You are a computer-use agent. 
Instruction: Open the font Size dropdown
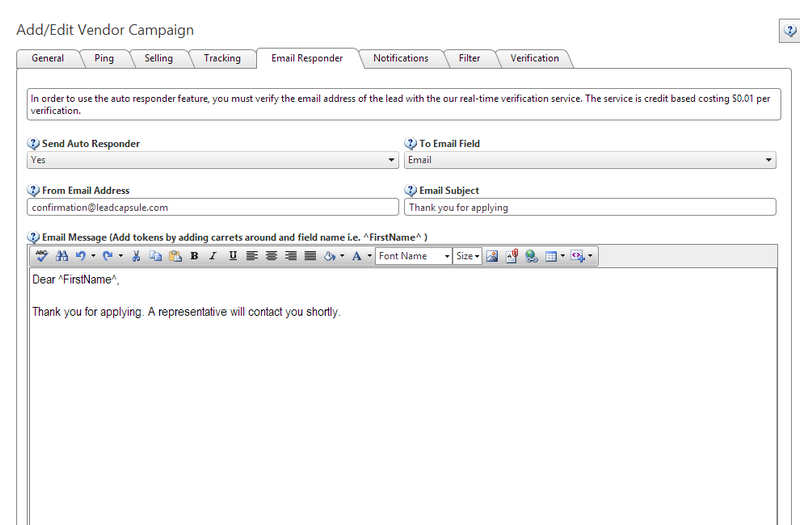click(x=468, y=256)
